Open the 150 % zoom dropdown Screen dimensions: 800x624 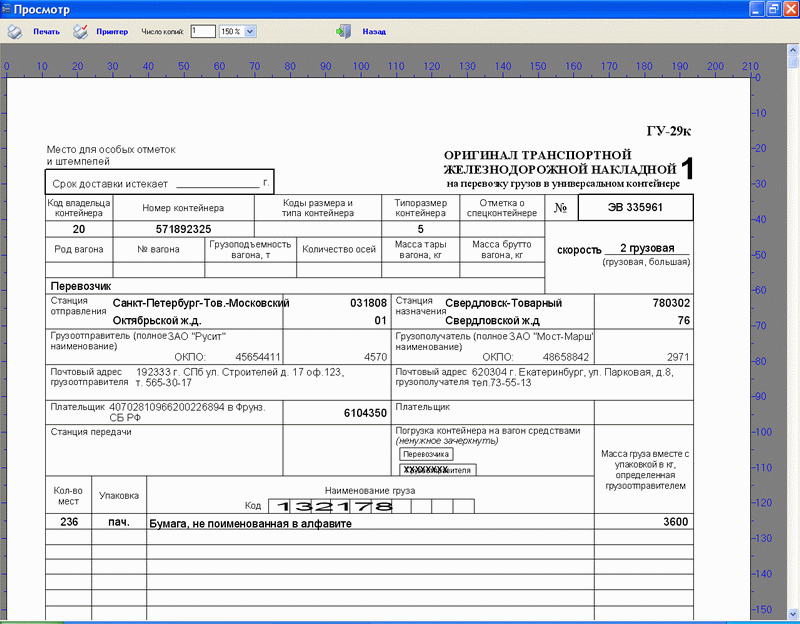pos(250,32)
